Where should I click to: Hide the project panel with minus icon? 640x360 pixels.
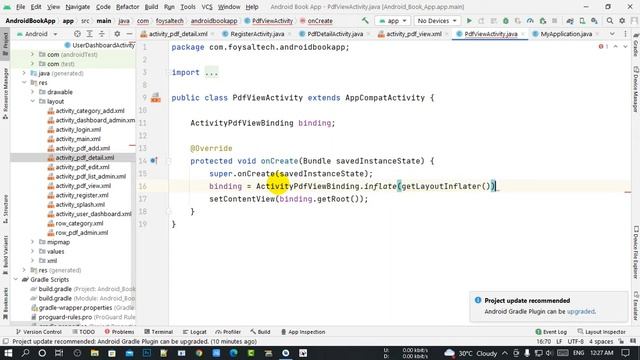[129, 34]
